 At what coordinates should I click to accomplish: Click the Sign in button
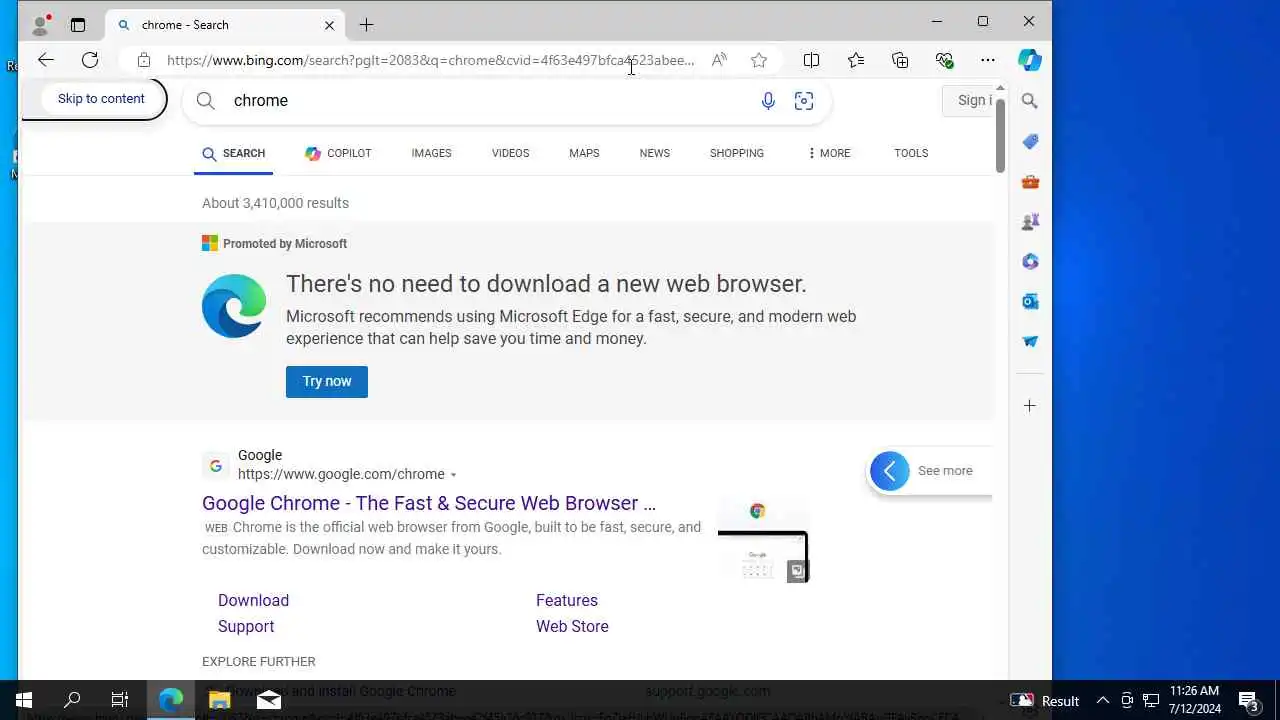tap(970, 100)
